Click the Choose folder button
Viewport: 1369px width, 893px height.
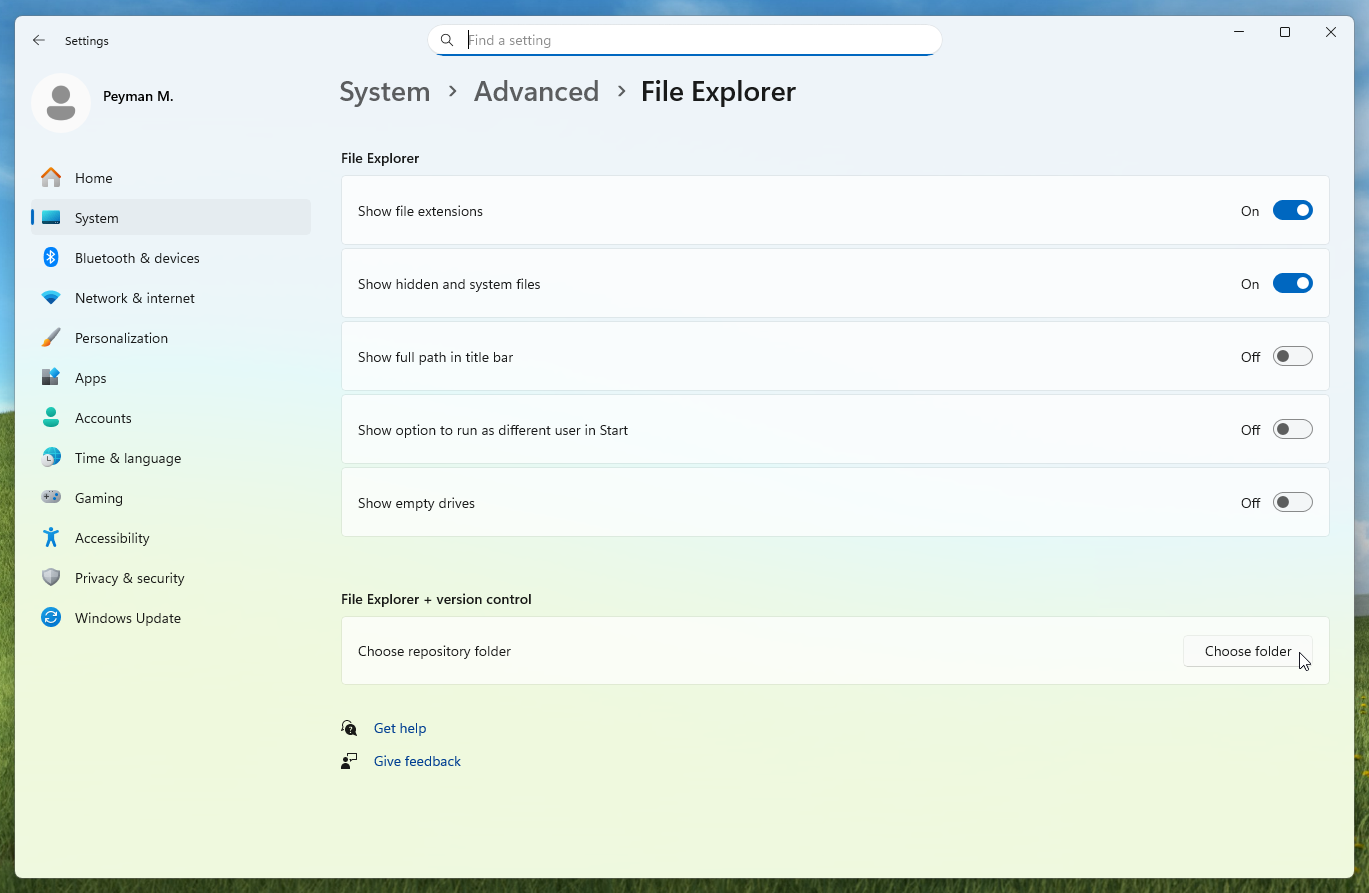pos(1248,651)
